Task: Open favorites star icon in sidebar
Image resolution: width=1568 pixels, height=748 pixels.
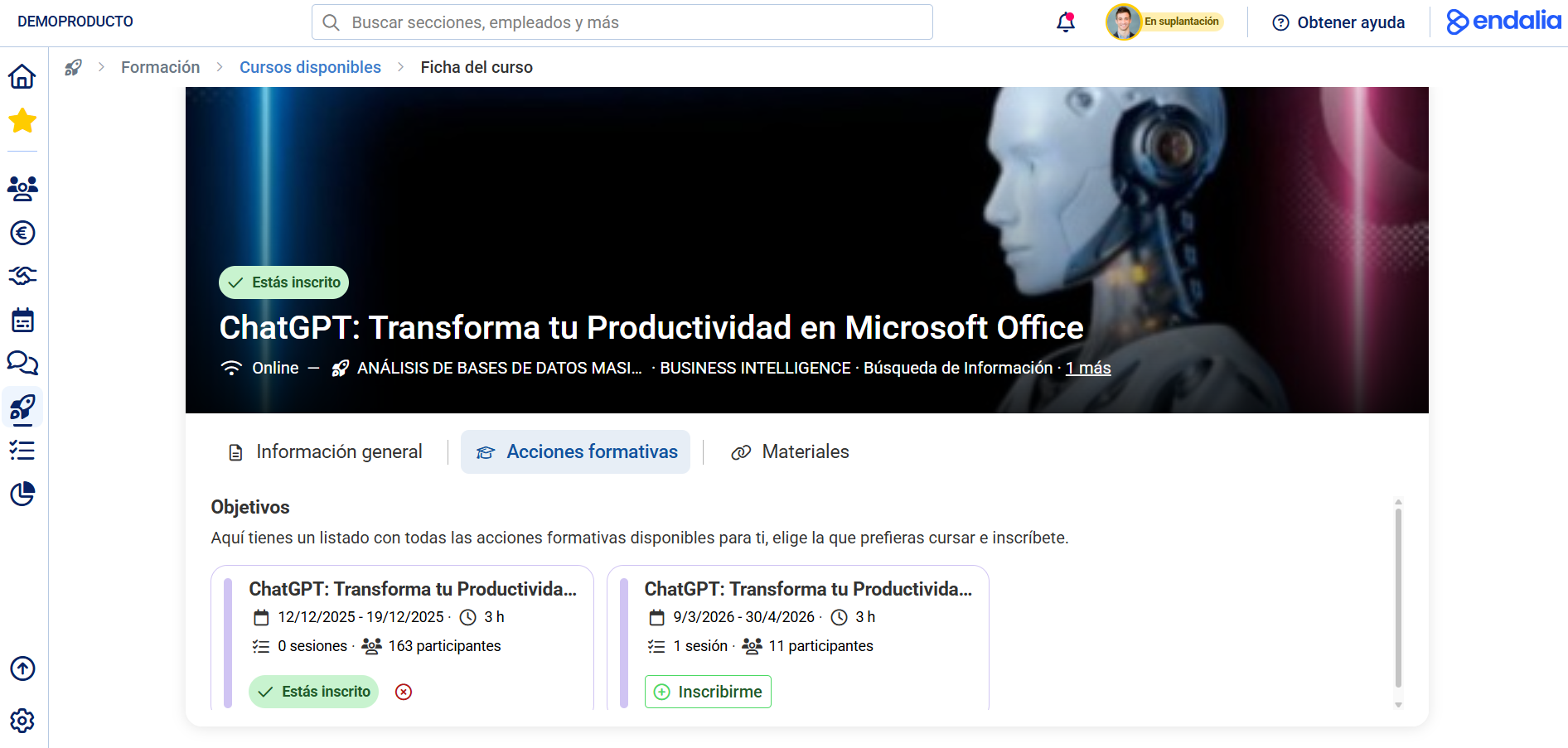Action: point(22,121)
